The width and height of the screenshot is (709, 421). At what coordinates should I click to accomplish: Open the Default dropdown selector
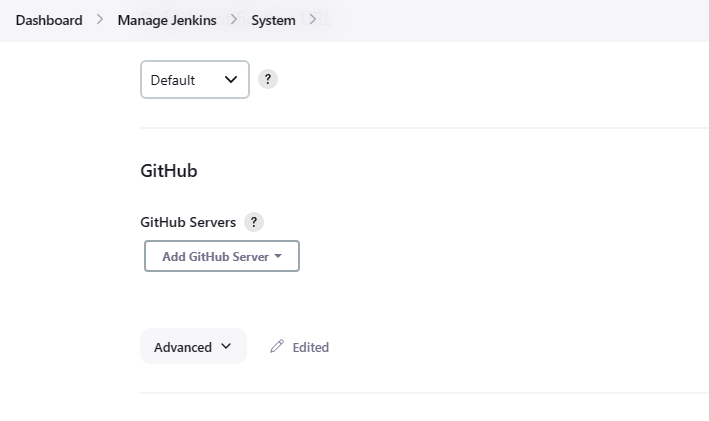pos(195,80)
